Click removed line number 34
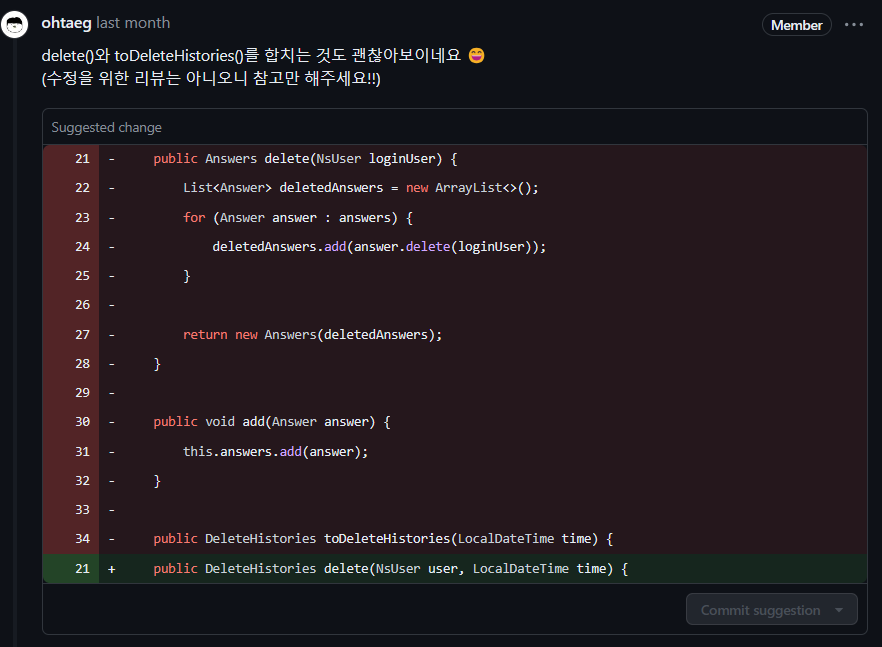Image resolution: width=882 pixels, height=647 pixels. [x=82, y=539]
